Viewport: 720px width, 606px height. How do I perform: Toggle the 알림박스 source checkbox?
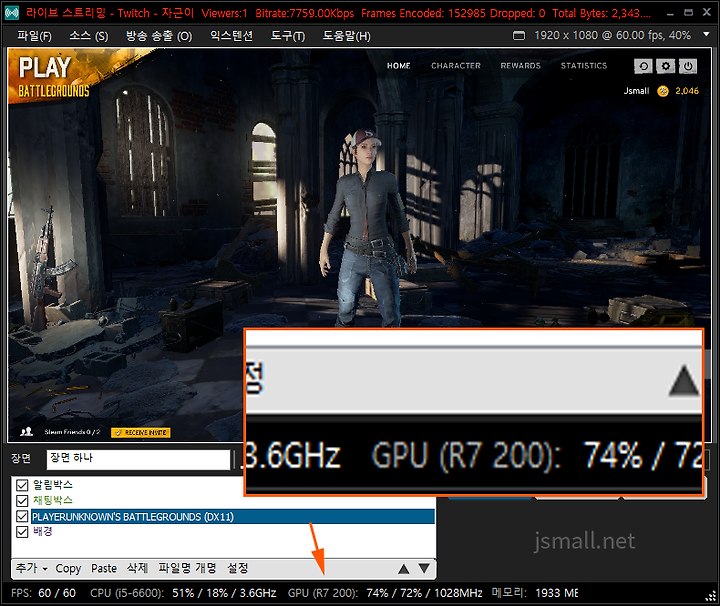[x=22, y=485]
